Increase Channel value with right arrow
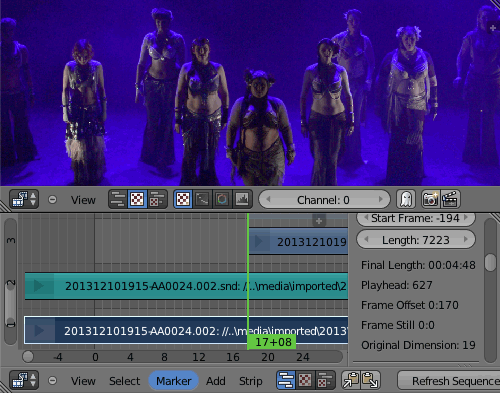Viewport: 500px width, 393px height. (x=381, y=199)
